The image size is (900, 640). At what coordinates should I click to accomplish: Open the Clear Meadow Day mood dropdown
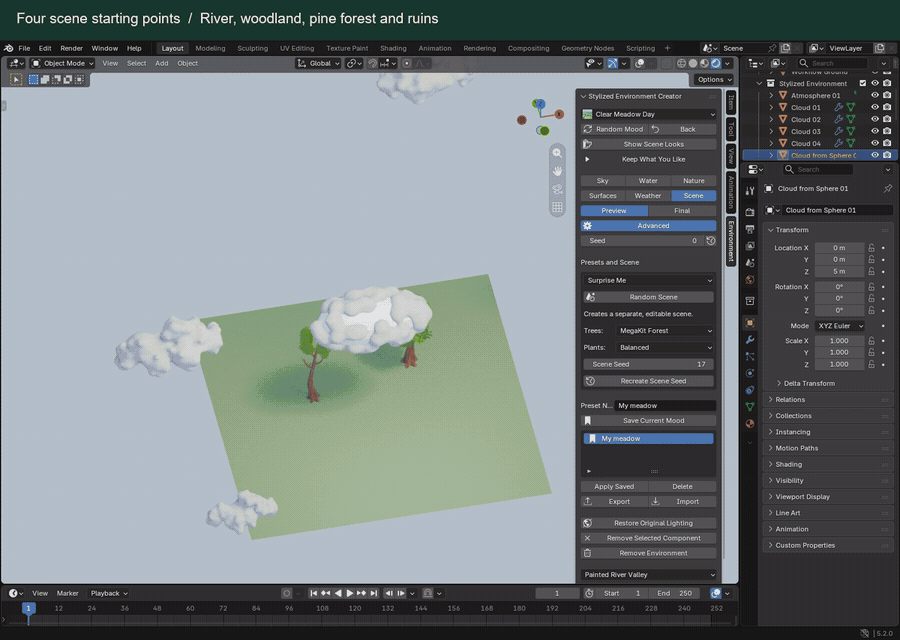pyautogui.click(x=649, y=114)
